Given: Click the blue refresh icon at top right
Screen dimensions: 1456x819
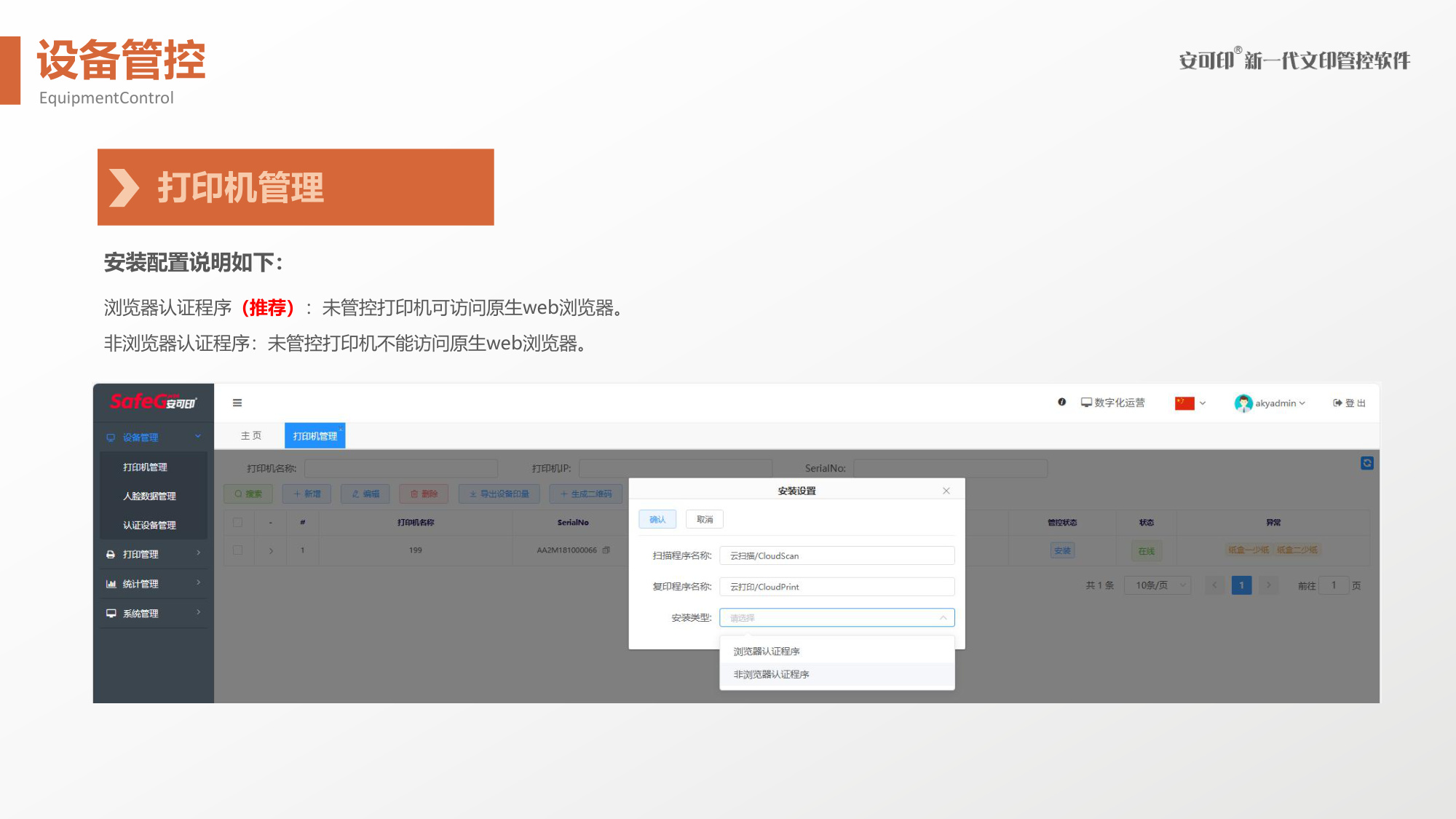Looking at the screenshot, I should click(1367, 463).
